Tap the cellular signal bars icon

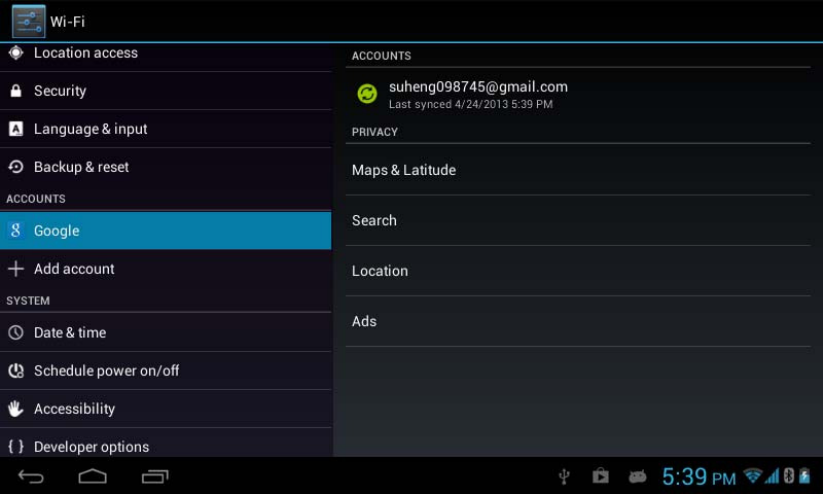point(772,476)
